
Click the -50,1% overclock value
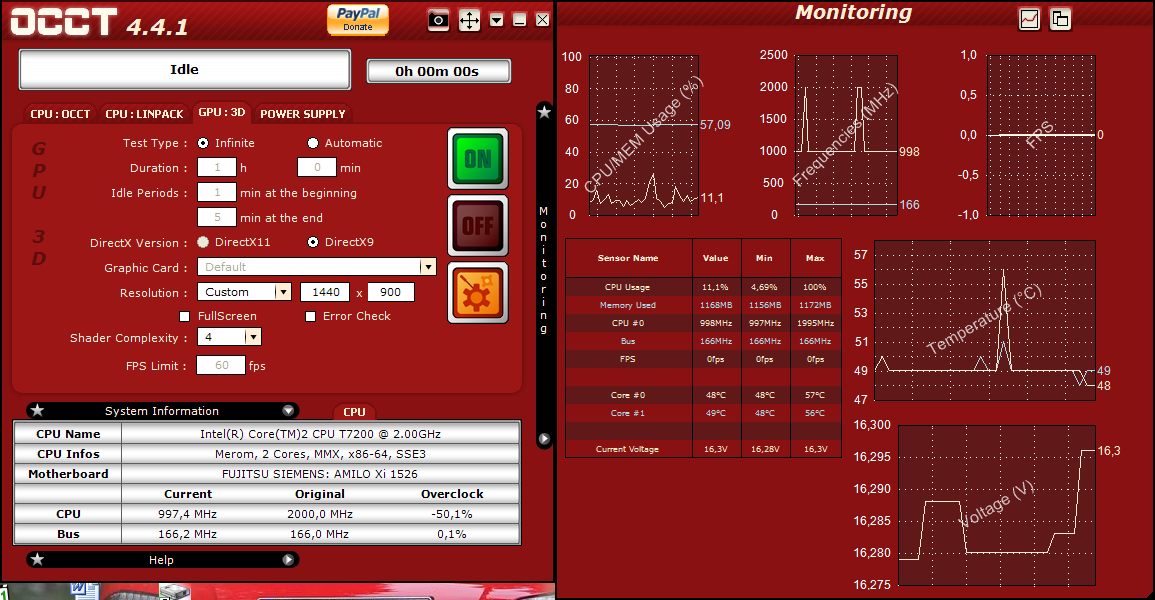click(x=452, y=514)
